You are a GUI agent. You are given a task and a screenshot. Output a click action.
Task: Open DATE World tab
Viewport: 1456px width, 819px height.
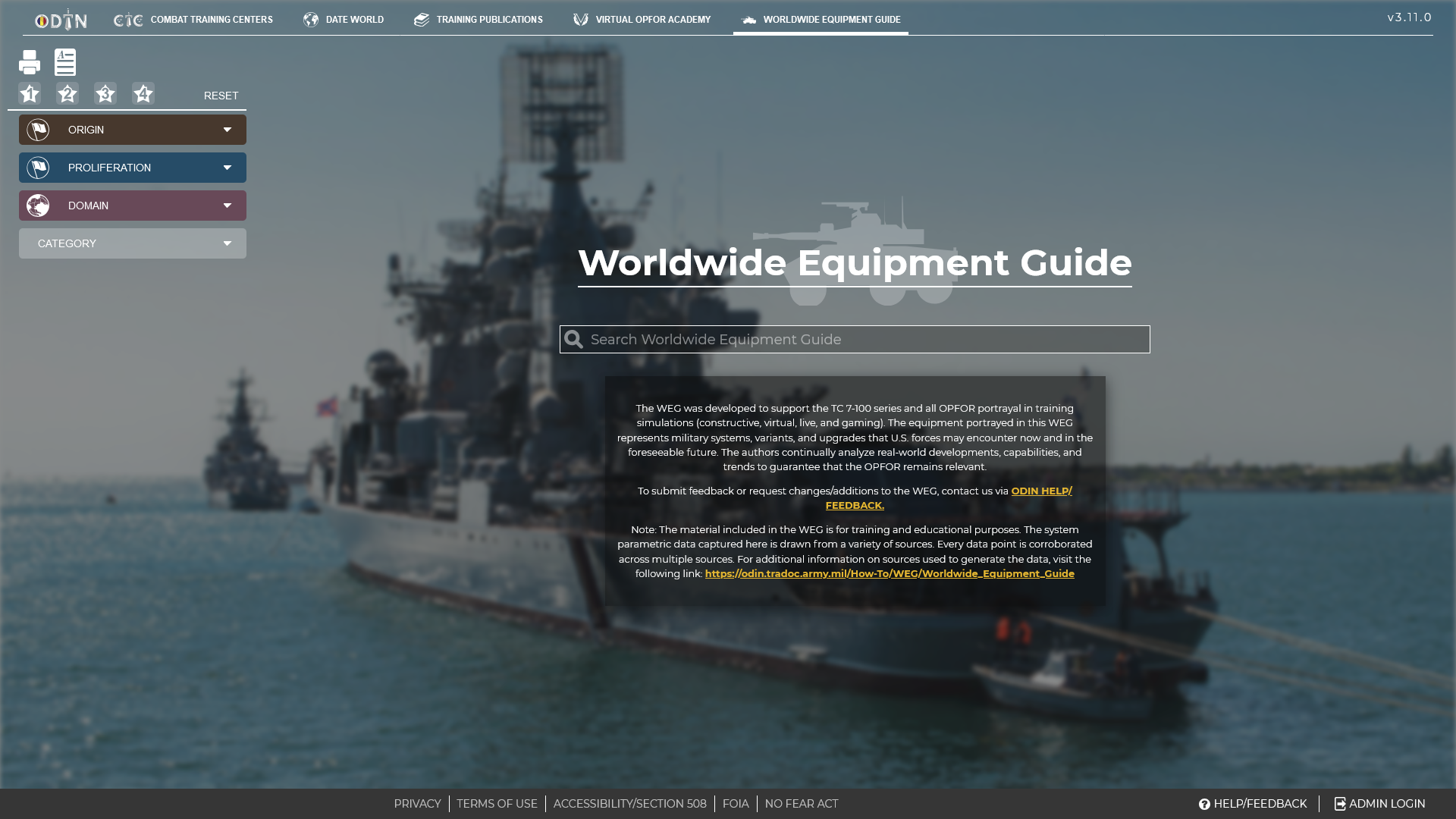click(x=344, y=20)
